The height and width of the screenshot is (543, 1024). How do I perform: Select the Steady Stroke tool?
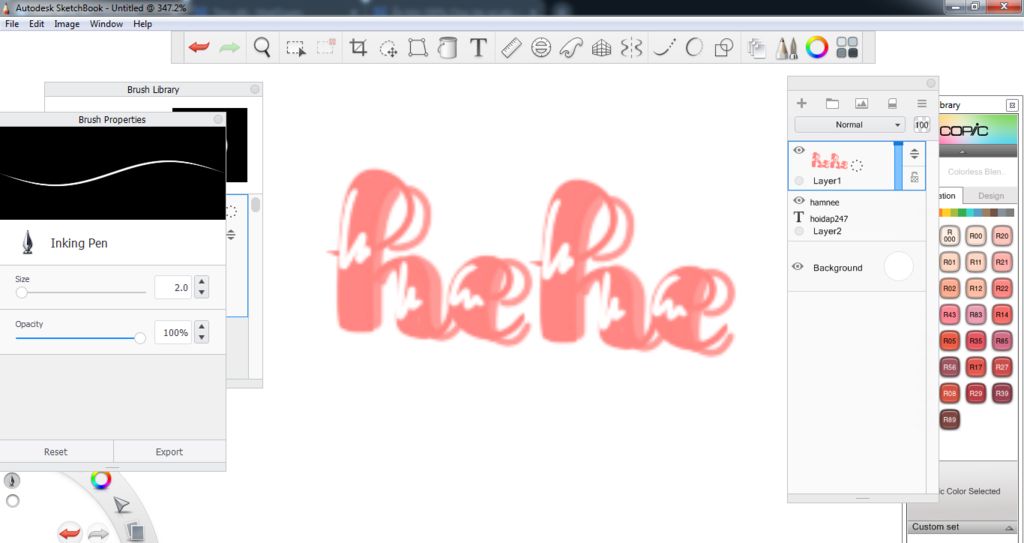pos(664,48)
